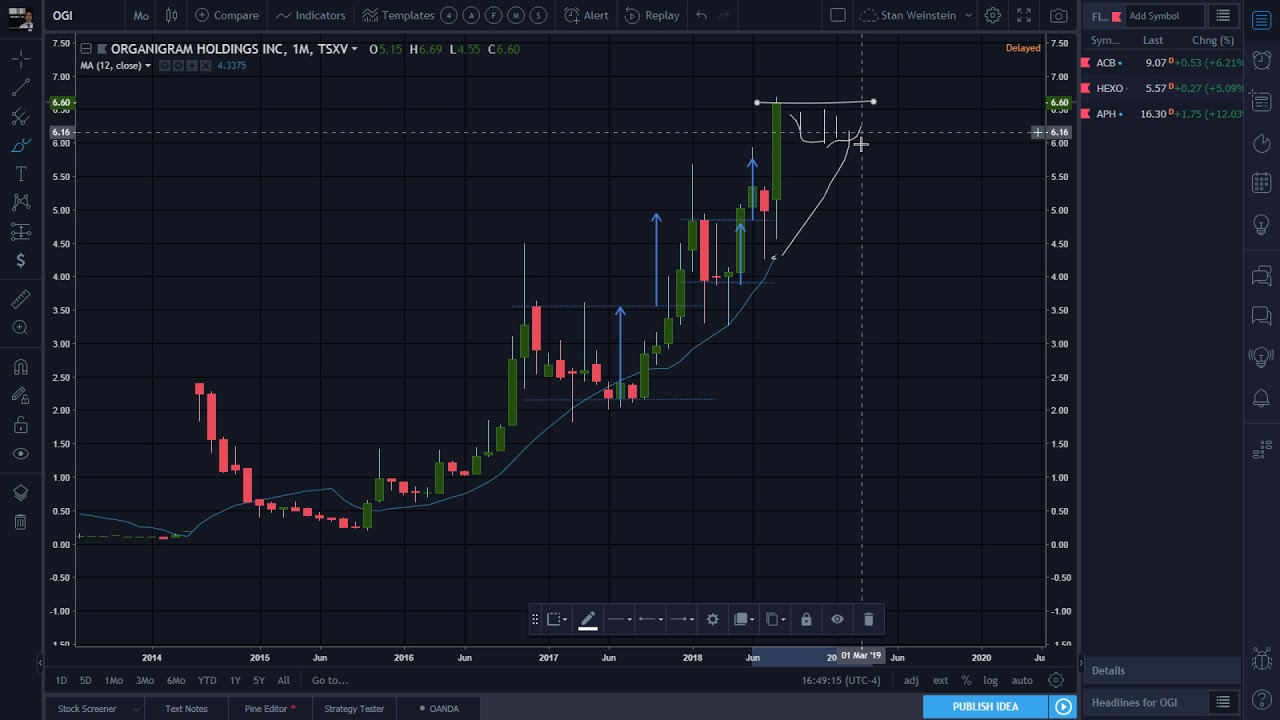The height and width of the screenshot is (720, 1280).
Task: Redo the last undone action
Action: pos(724,15)
